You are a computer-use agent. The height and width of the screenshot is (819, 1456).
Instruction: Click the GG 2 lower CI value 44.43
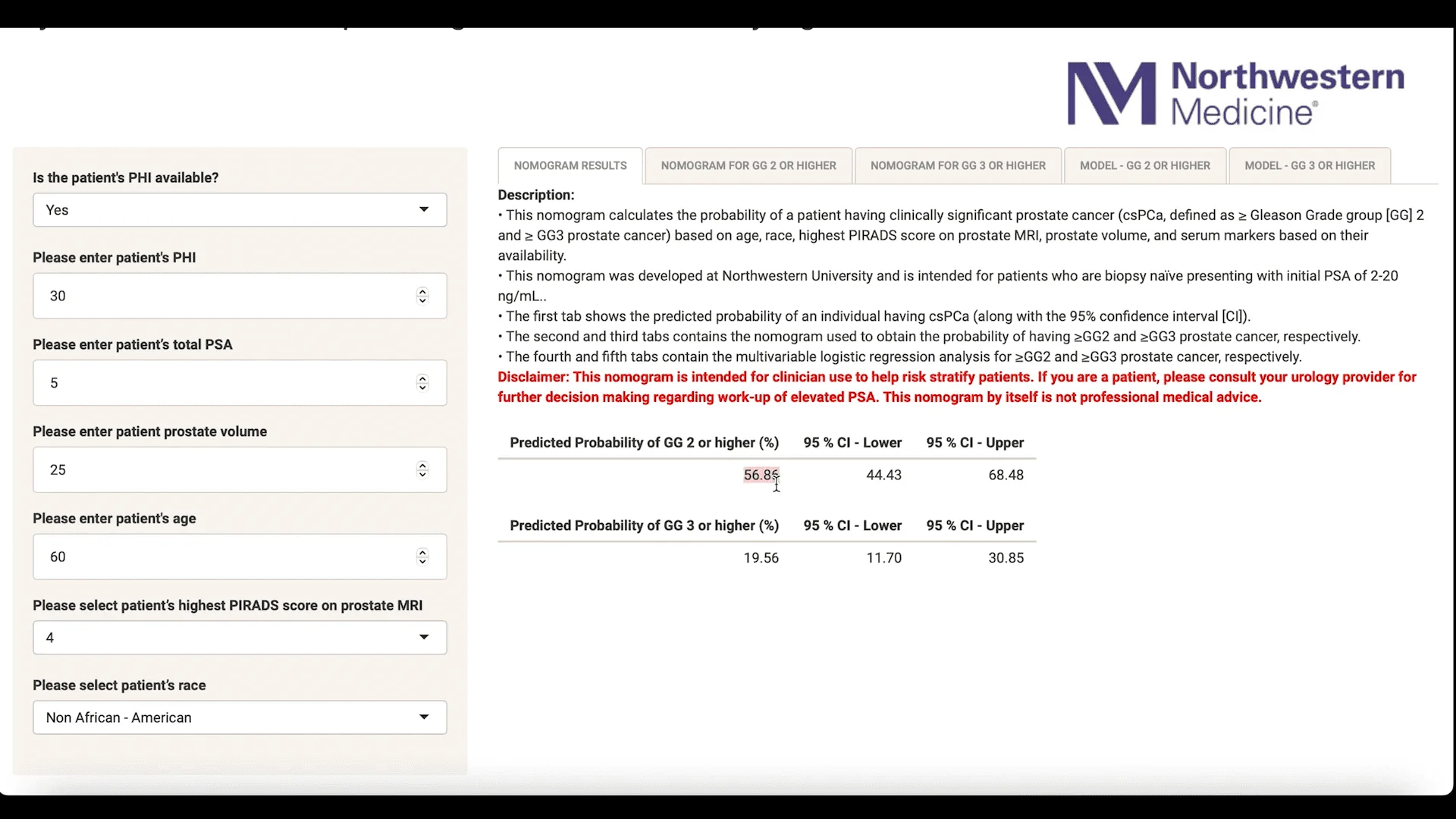884,475
